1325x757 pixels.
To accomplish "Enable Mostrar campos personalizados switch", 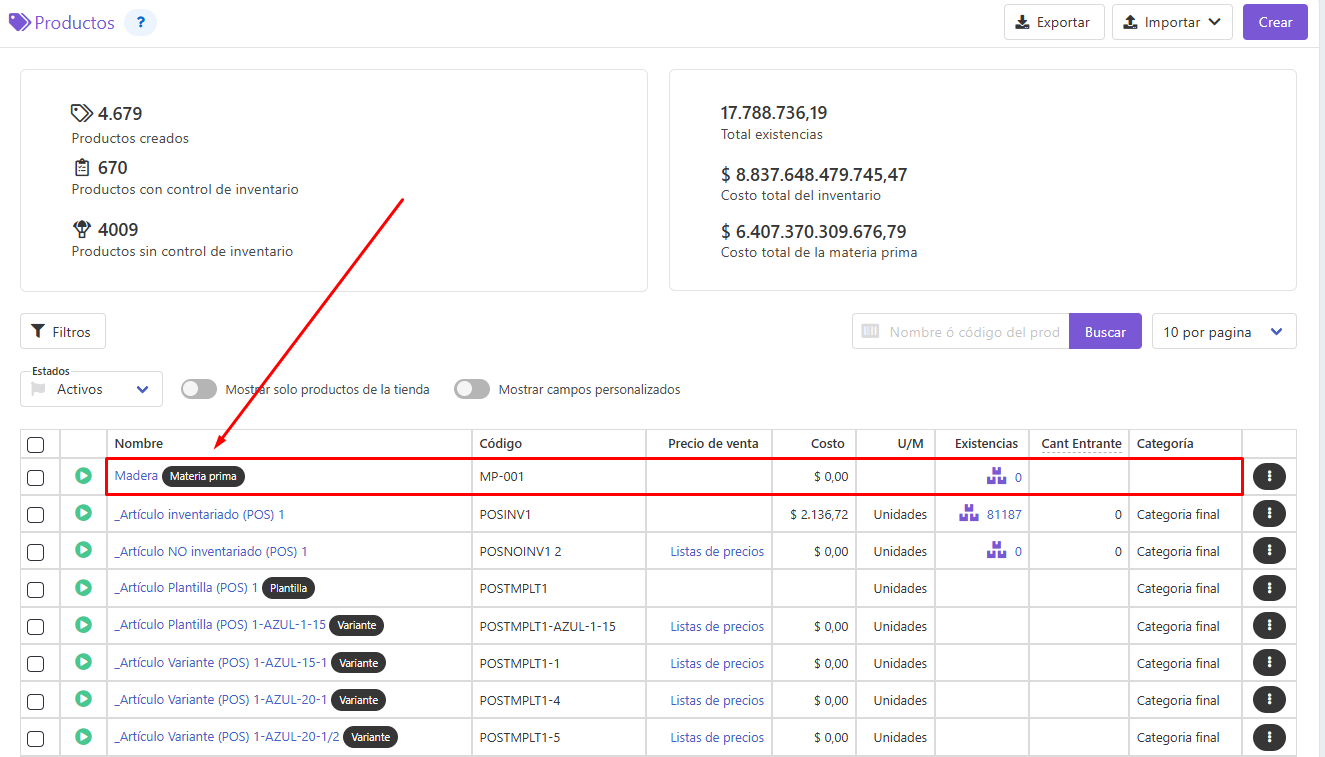I will tap(472, 389).
